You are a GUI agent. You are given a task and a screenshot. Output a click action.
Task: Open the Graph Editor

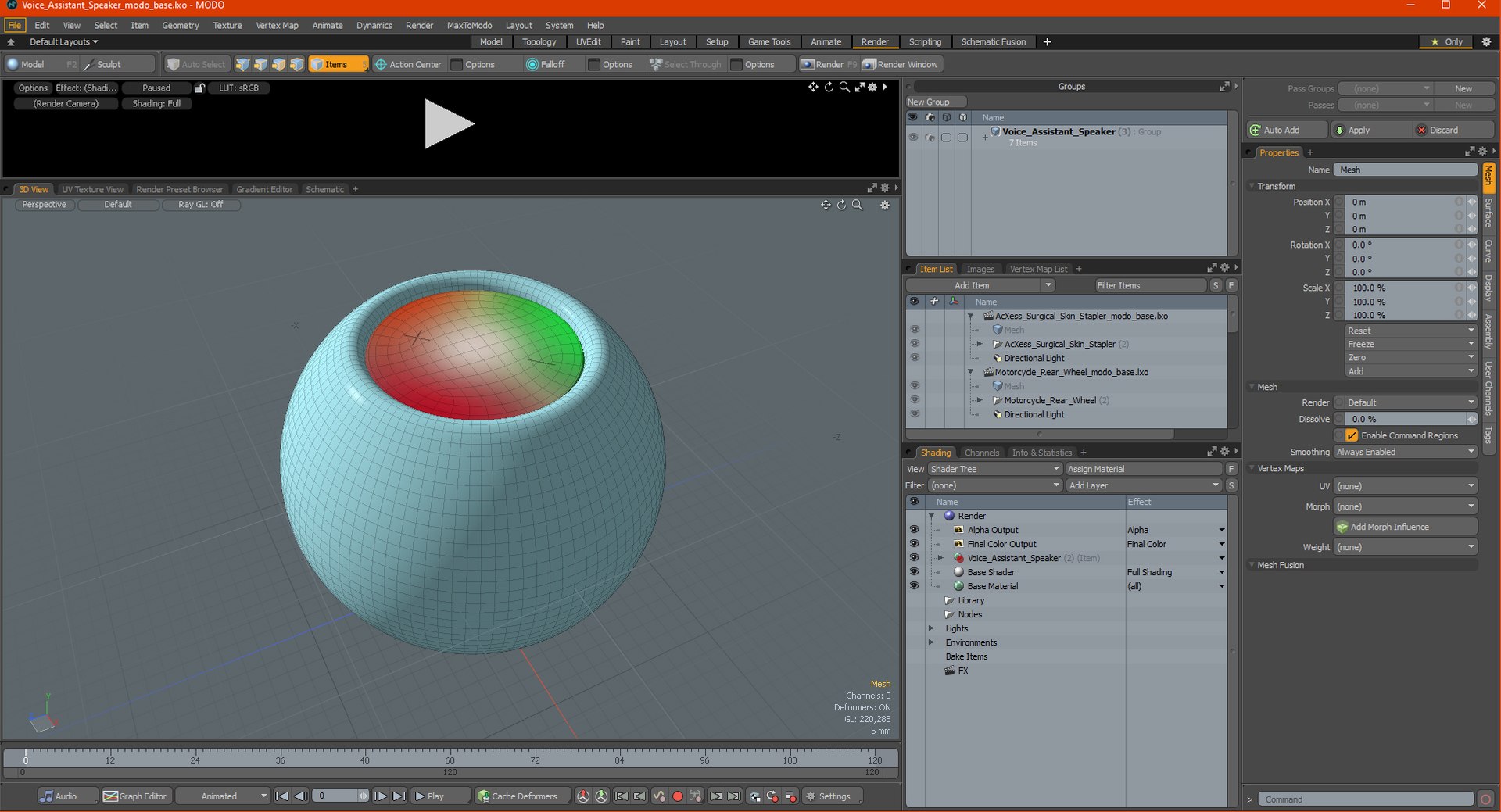coord(135,796)
